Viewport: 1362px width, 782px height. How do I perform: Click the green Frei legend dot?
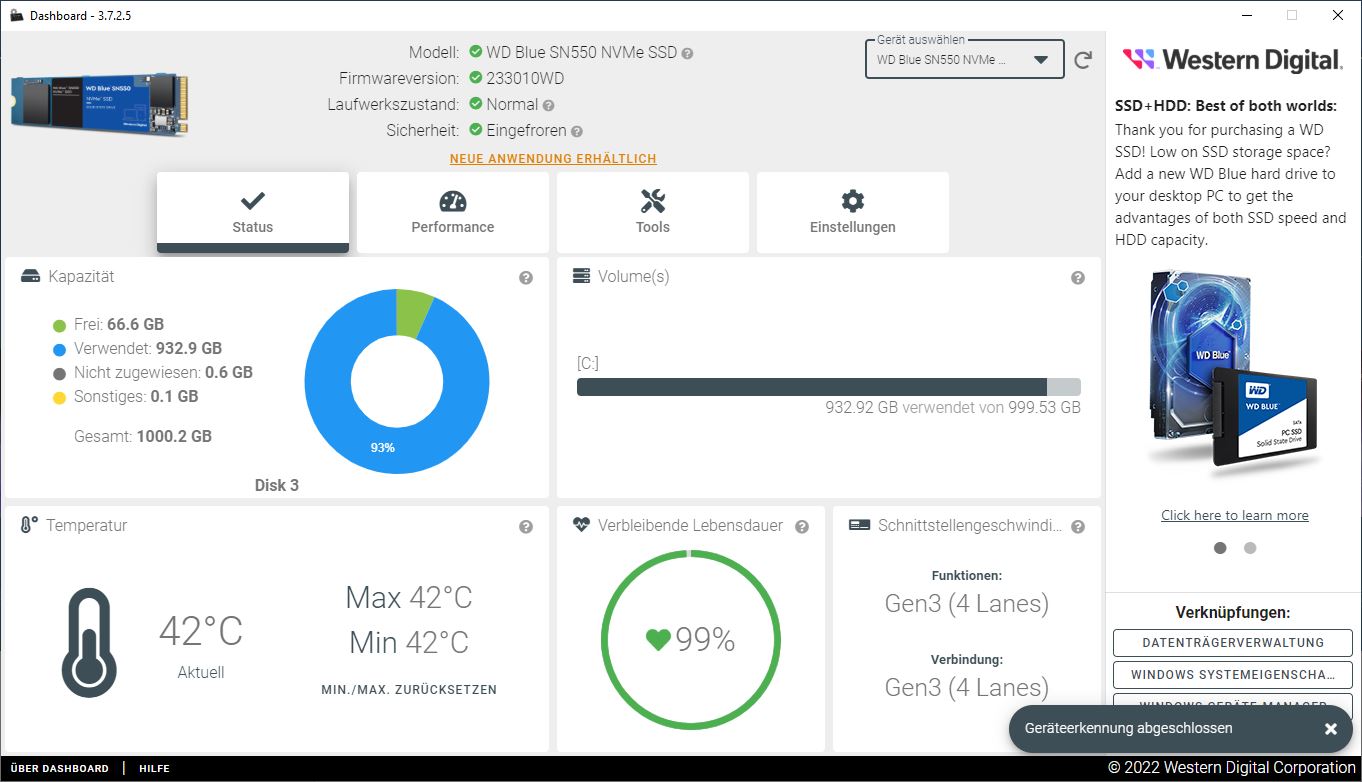click(x=60, y=325)
